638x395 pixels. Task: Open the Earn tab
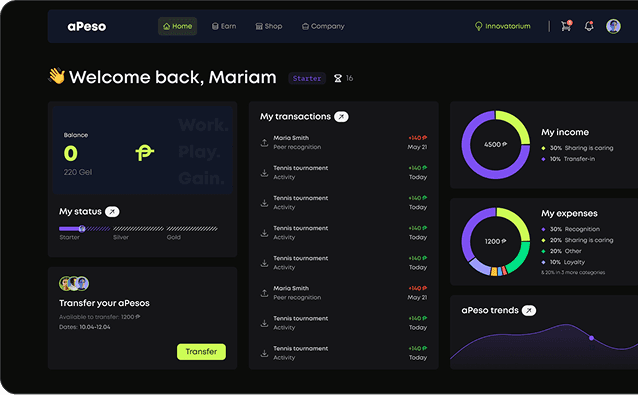coord(224,26)
